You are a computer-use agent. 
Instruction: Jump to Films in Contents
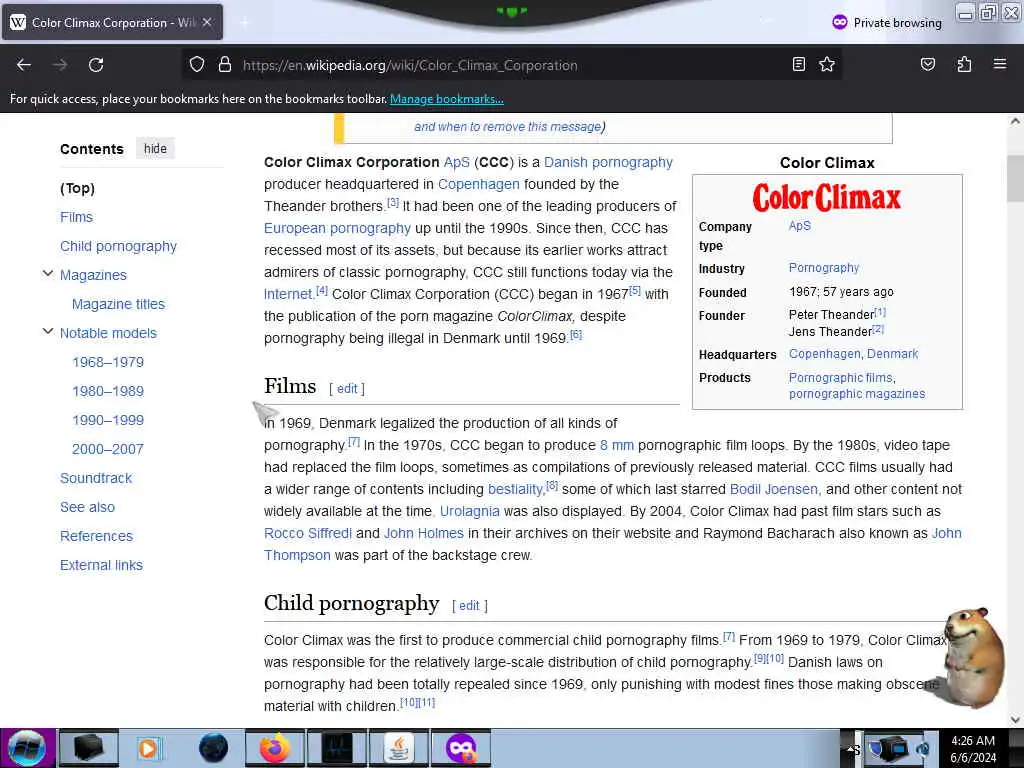[76, 217]
